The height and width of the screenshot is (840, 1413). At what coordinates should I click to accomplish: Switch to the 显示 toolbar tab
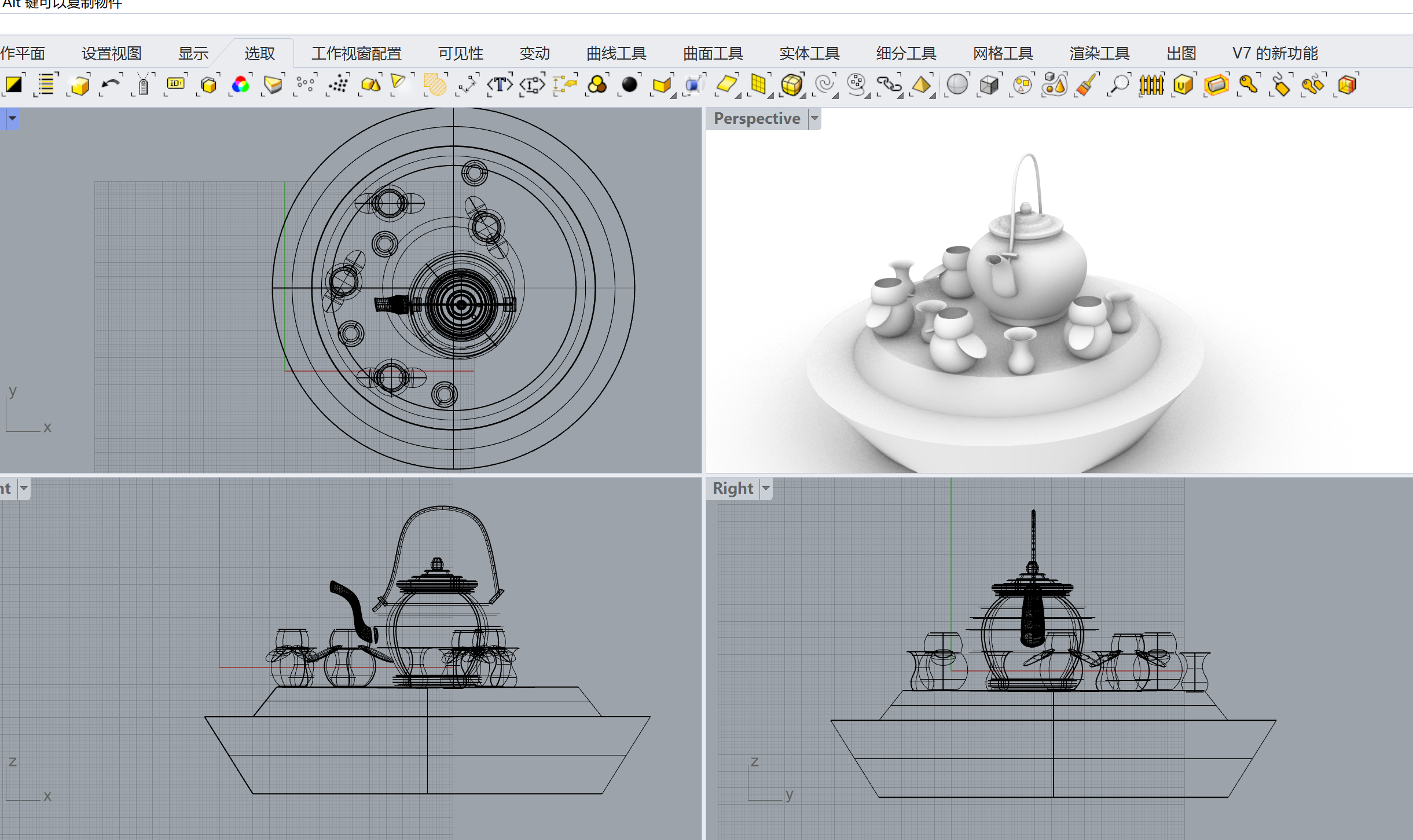click(x=193, y=53)
